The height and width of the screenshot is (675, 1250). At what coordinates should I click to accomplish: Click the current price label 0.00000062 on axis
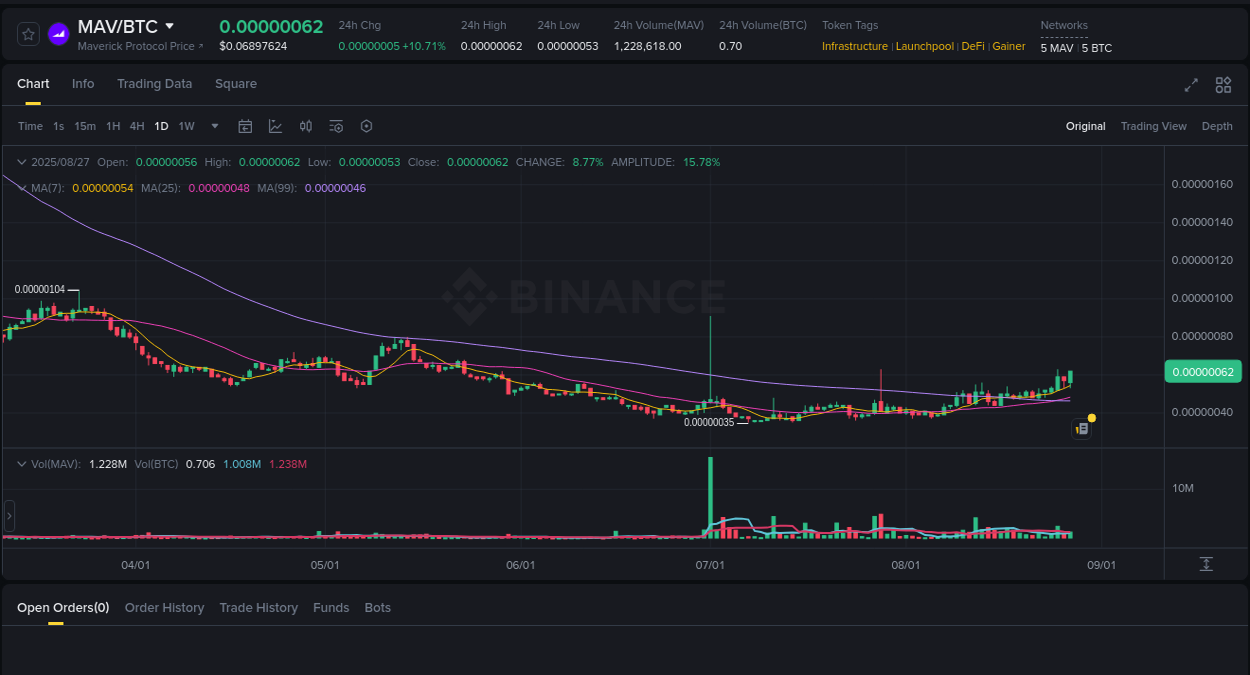(x=1203, y=372)
